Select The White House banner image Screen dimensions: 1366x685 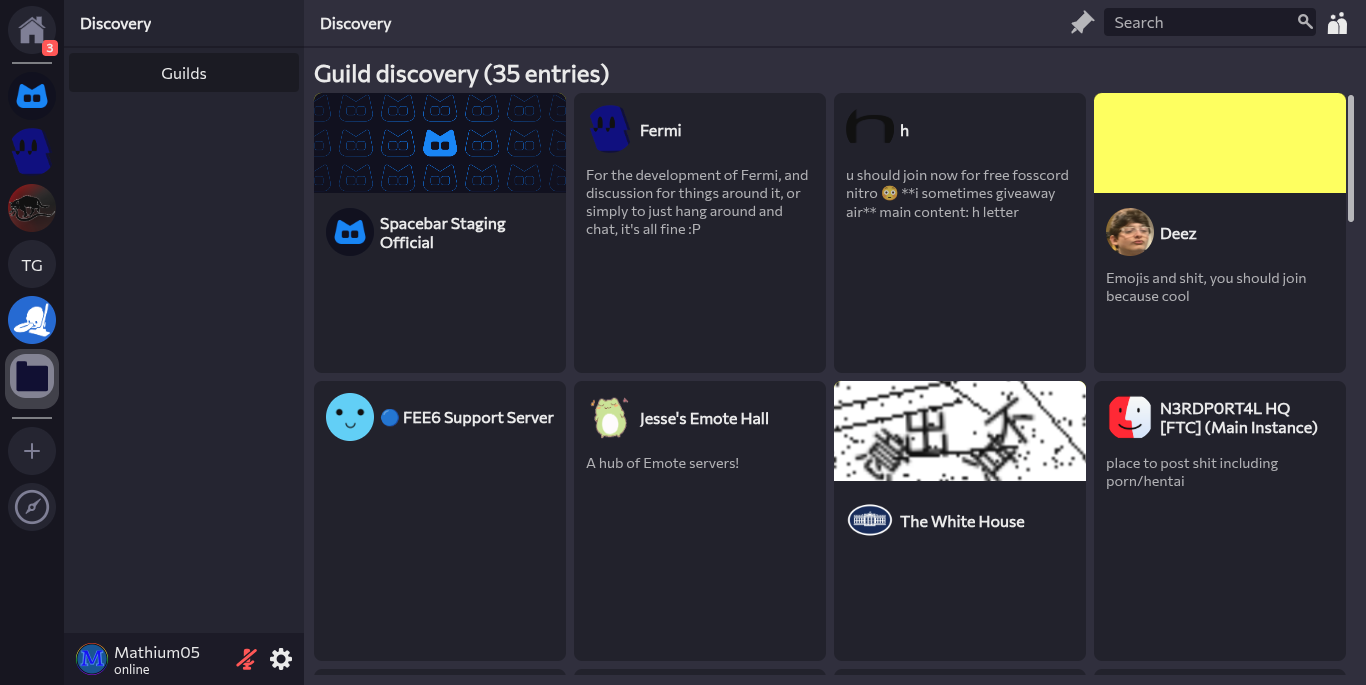[x=959, y=431]
